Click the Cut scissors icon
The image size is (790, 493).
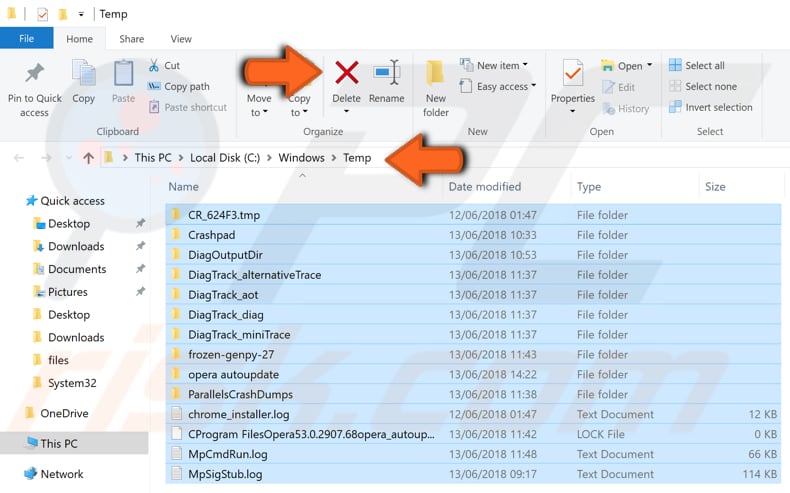154,65
